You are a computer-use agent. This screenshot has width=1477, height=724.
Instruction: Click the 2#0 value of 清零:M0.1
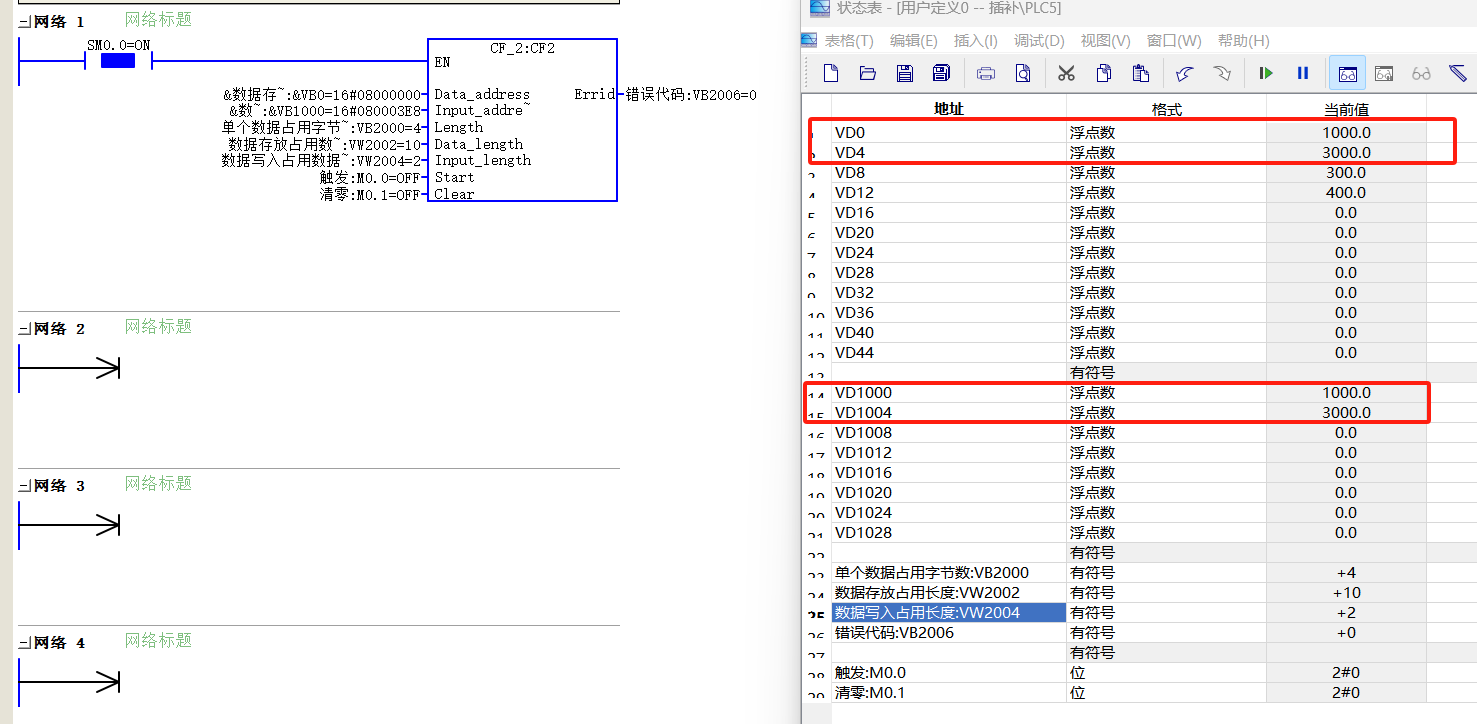[x=1346, y=692]
